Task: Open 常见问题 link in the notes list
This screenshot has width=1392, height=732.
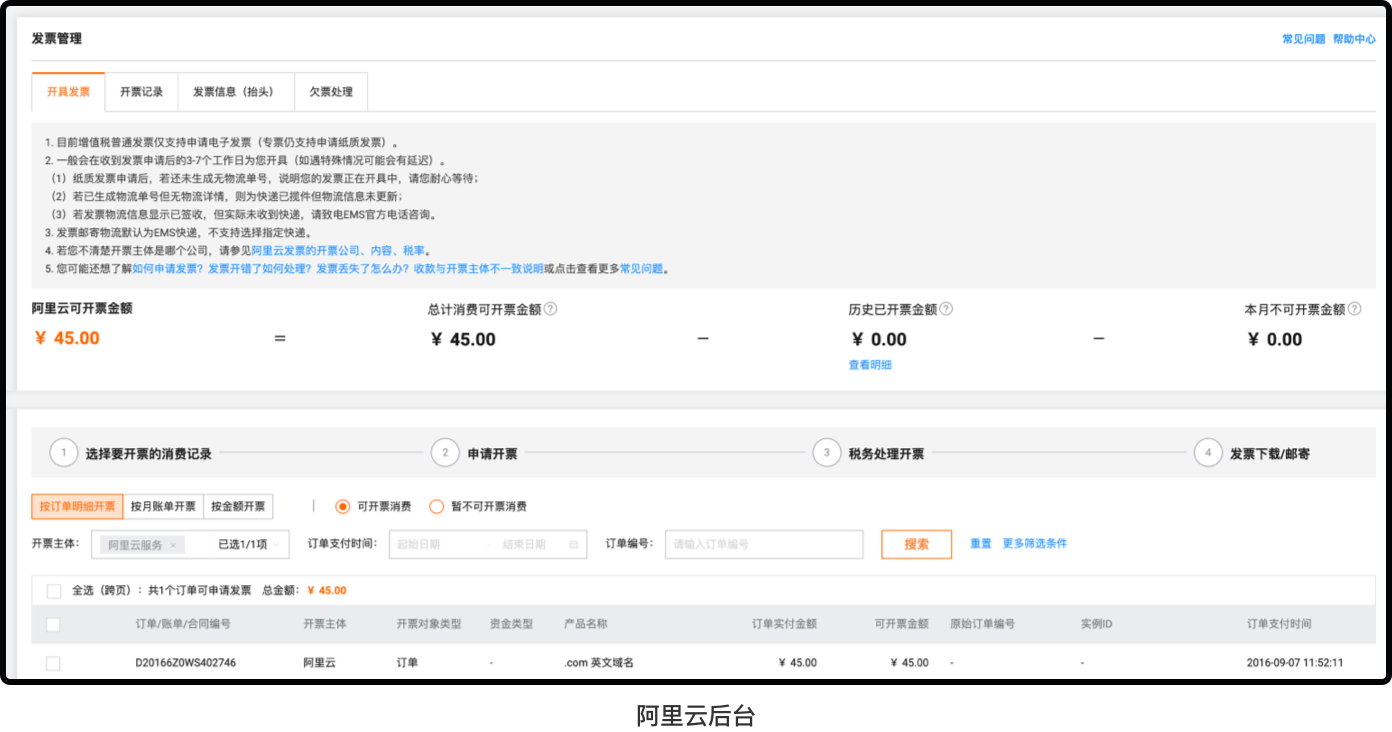Action: [x=641, y=269]
